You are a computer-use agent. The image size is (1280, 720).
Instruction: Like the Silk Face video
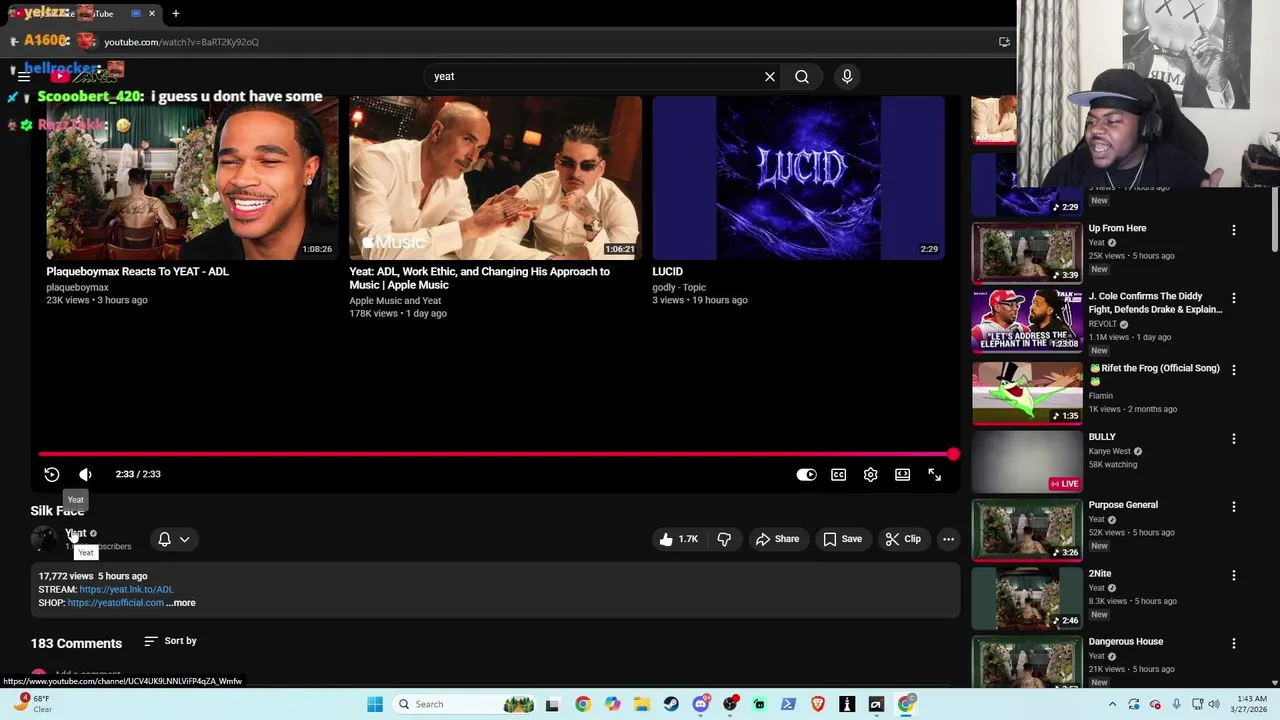tap(678, 539)
